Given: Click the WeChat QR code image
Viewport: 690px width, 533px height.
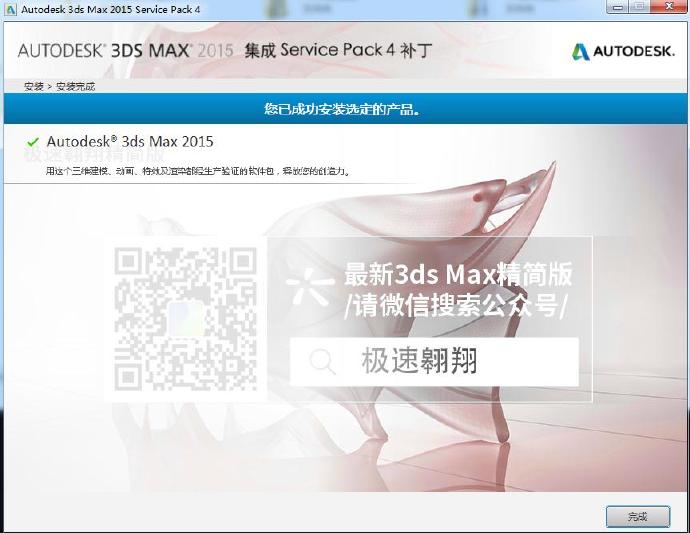Looking at the screenshot, I should point(185,319).
